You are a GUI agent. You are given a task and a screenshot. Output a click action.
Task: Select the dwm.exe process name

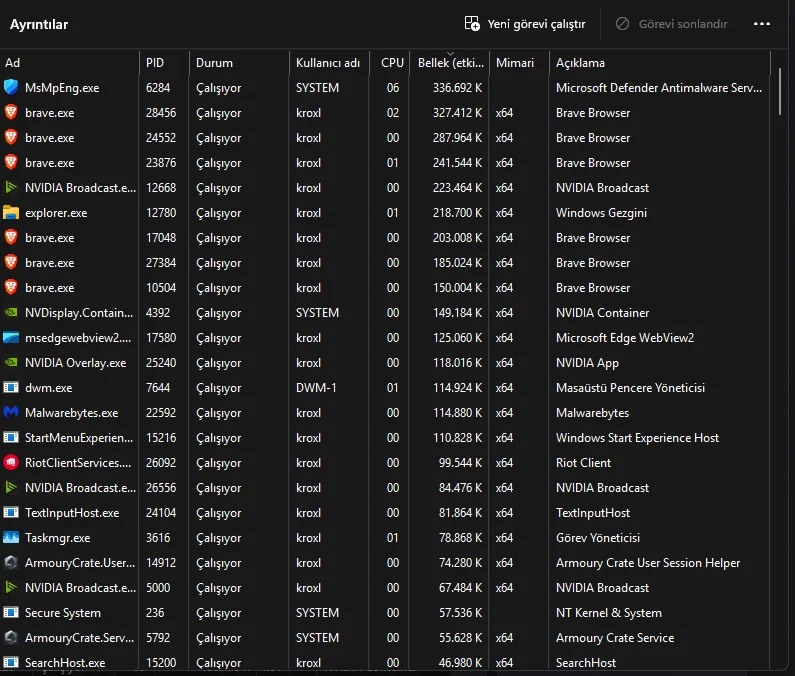coord(48,388)
